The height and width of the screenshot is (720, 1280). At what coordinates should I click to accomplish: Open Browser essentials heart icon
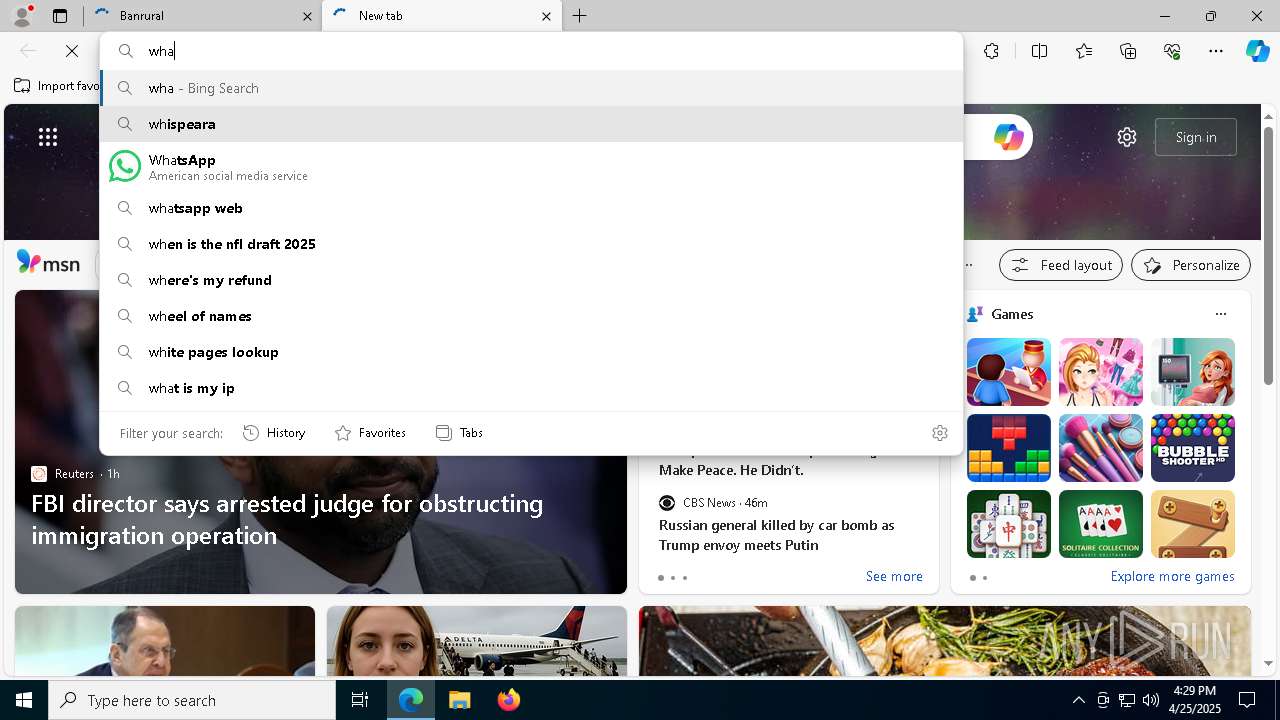pos(1173,51)
